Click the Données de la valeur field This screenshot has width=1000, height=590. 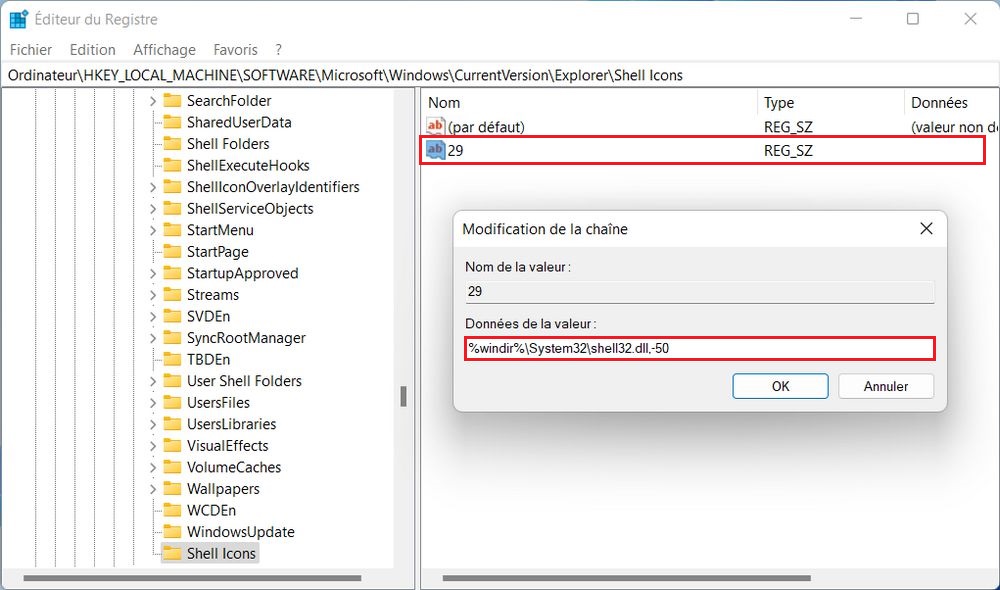700,348
